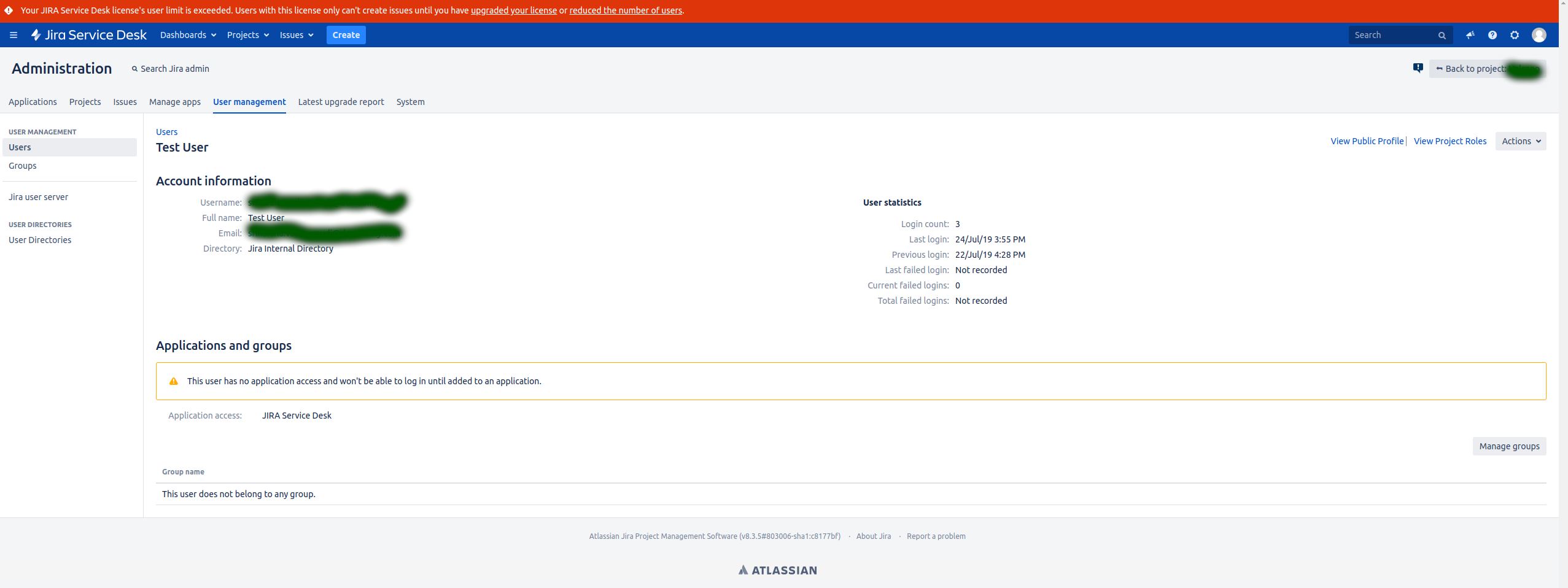1568x588 pixels.
Task: Click the Jira Internal Directory text
Action: [290, 249]
